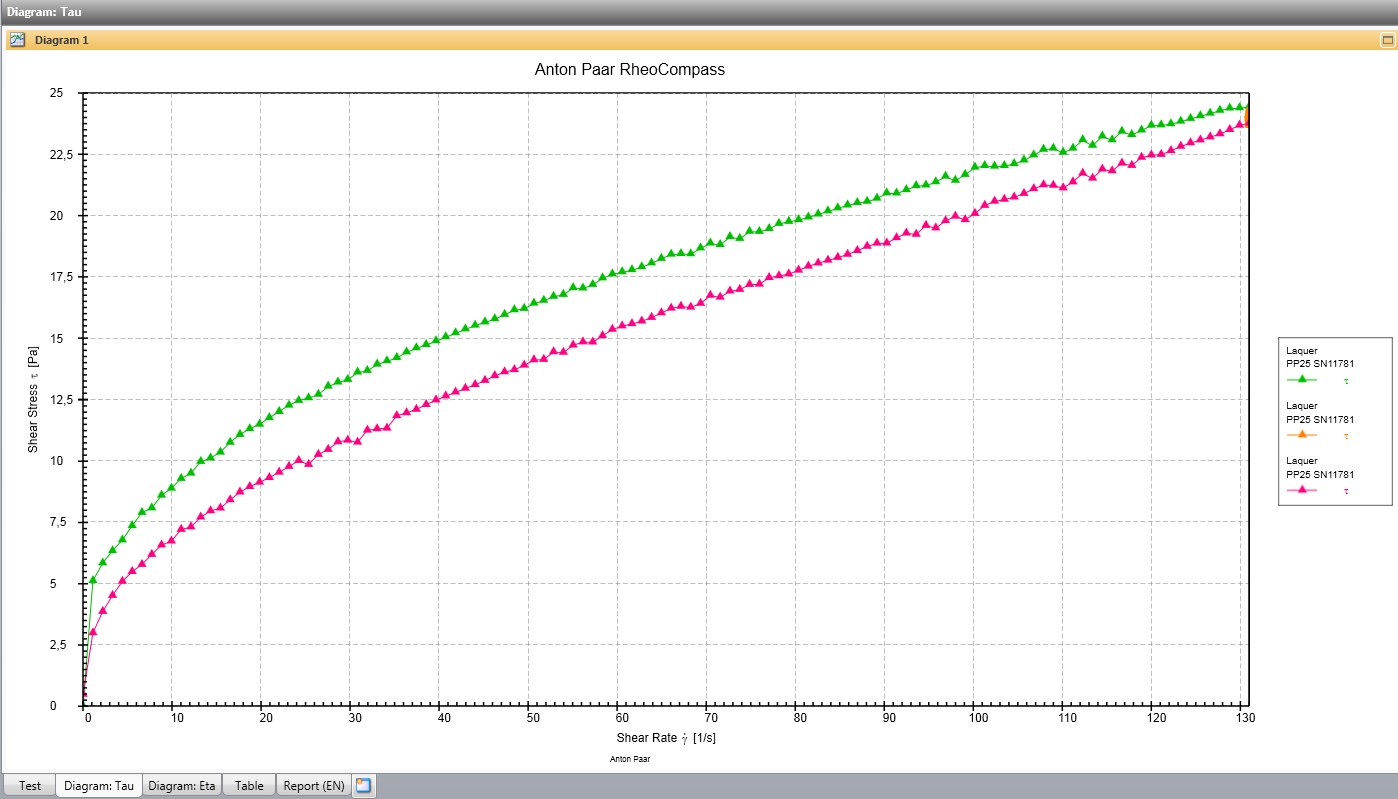Click the pink tau symbol in legend
The image size is (1398, 799).
[1346, 491]
